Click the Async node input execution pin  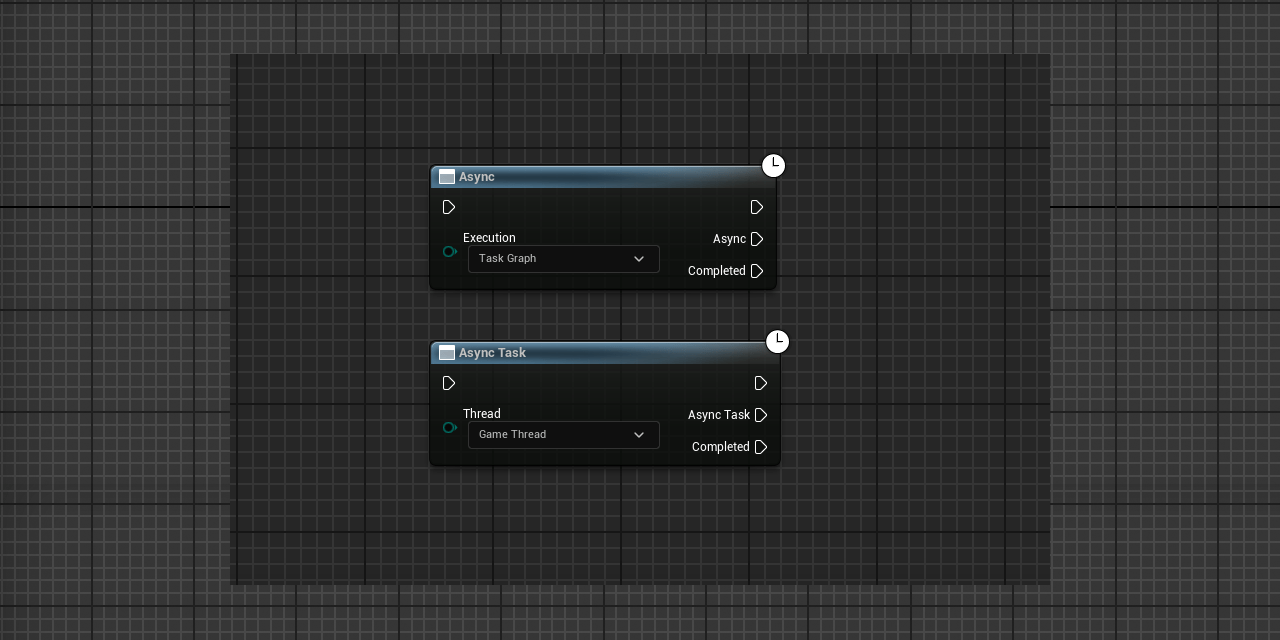click(449, 207)
